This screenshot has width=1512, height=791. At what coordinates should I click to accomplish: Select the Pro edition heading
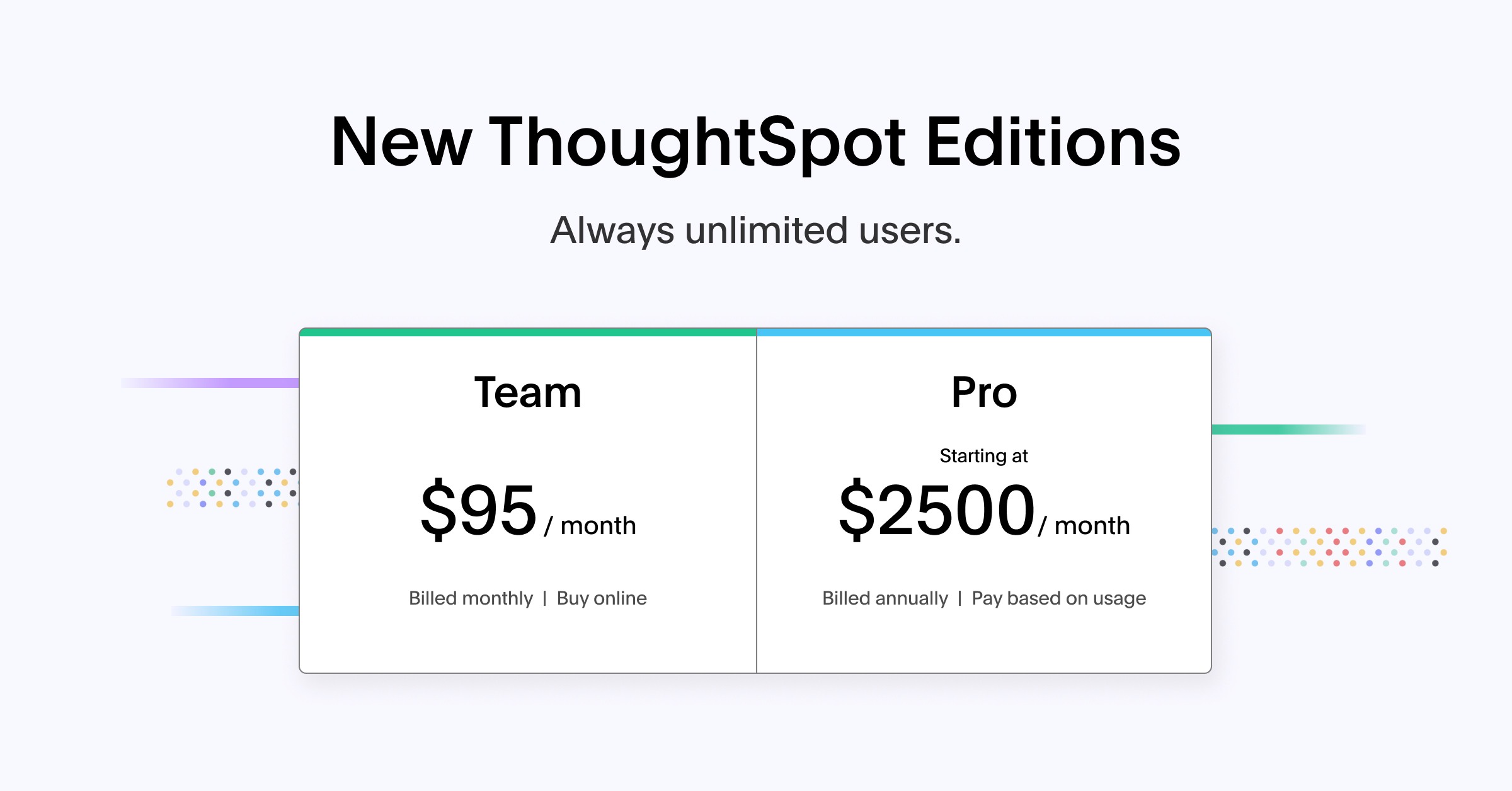984,392
